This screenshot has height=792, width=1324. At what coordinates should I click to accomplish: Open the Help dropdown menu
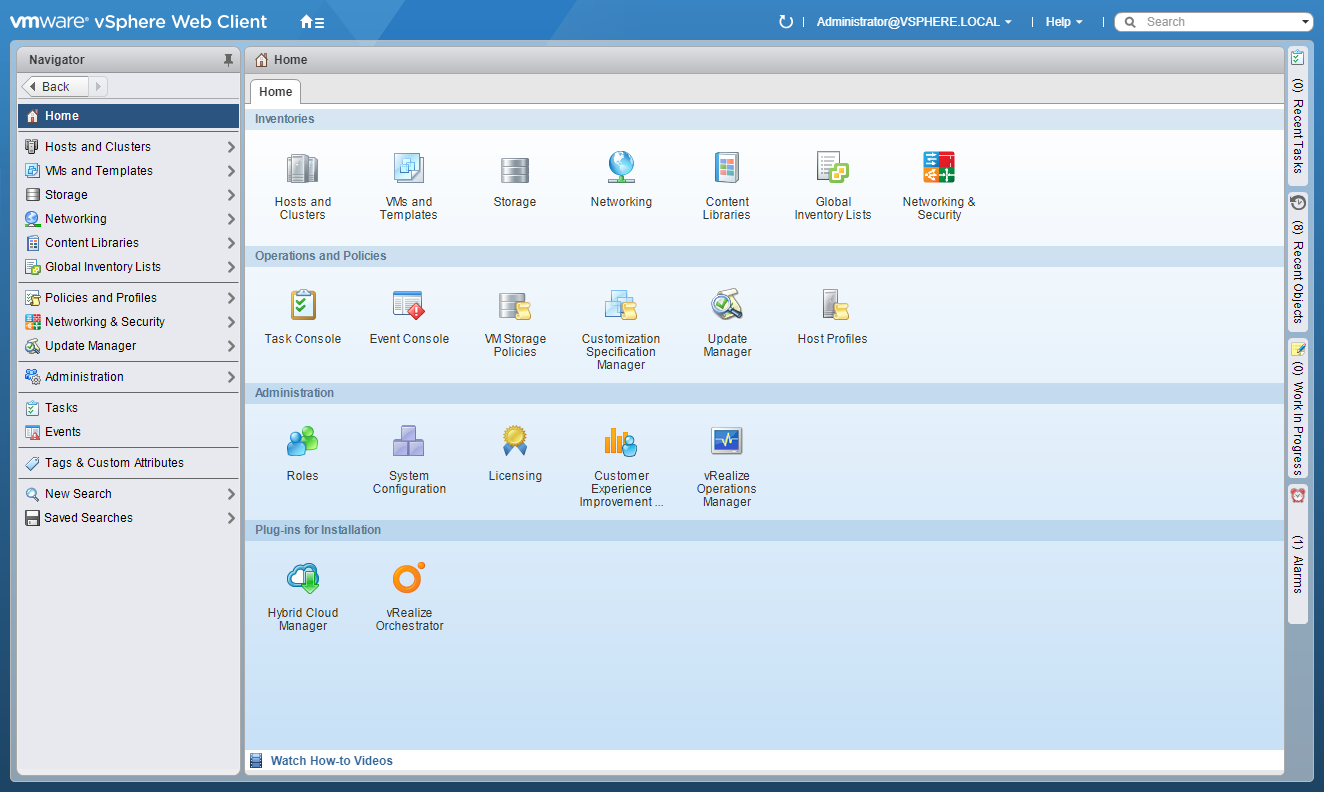pyautogui.click(x=1063, y=22)
